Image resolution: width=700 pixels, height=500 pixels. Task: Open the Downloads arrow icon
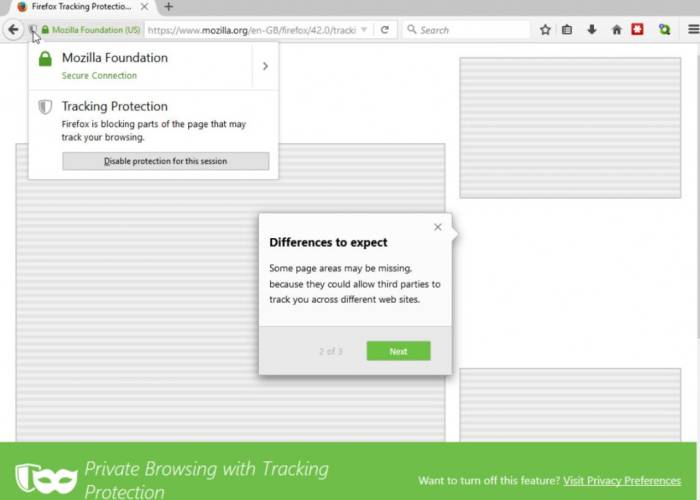(592, 30)
